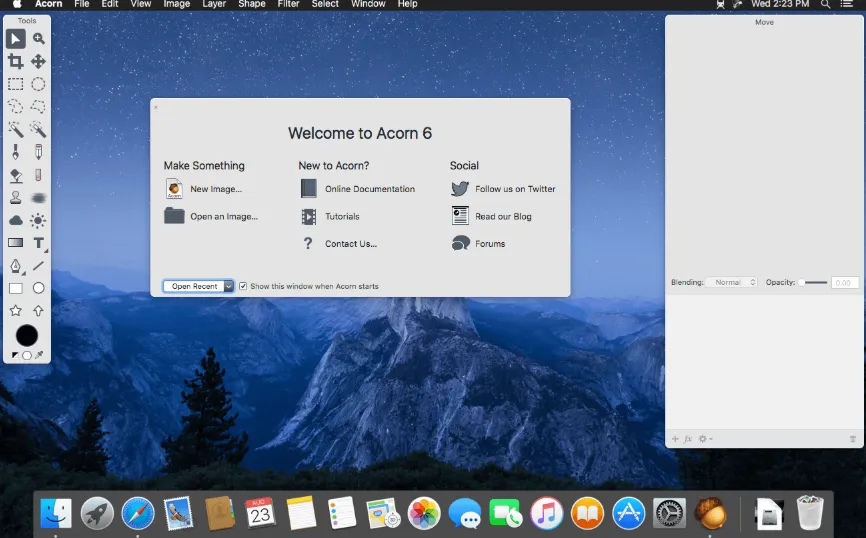
Task: Click the delete layer trash icon
Action: [x=853, y=439]
